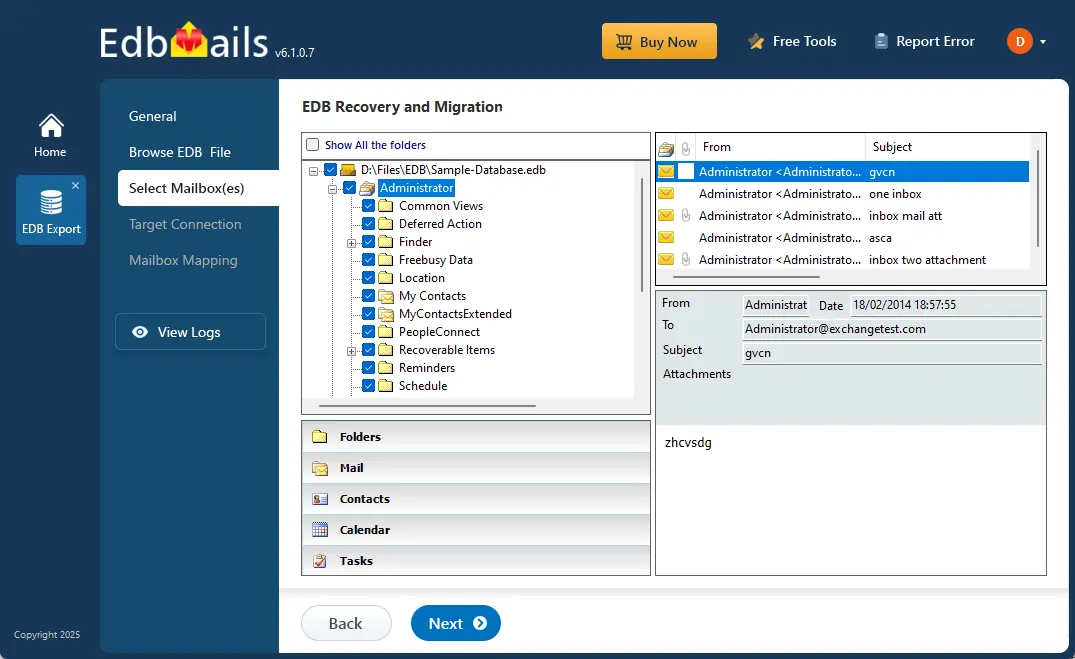Click the mail type column header icon
Viewport: 1075px width, 659px height.
666,148
